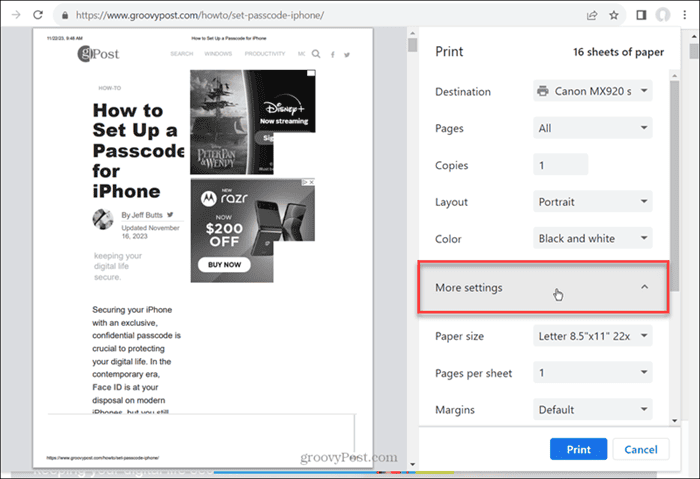Screen dimensions: 700x479
Task: Open the Pages dropdown set to All
Action: [593, 128]
